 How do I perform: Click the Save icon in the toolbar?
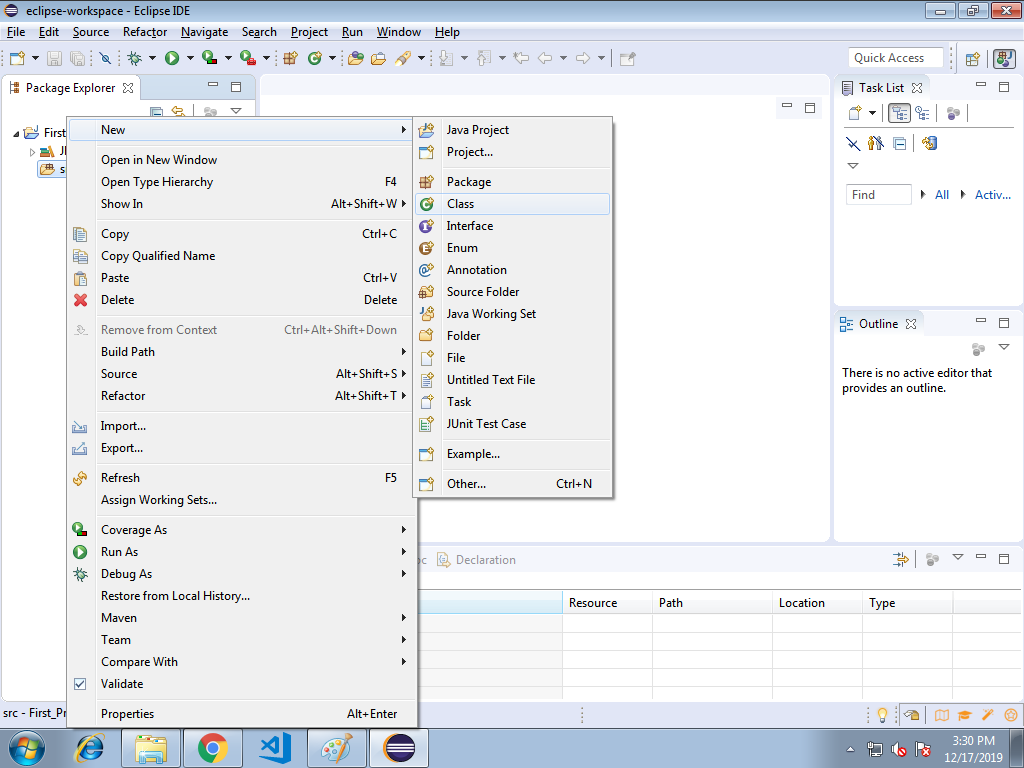[x=54, y=58]
